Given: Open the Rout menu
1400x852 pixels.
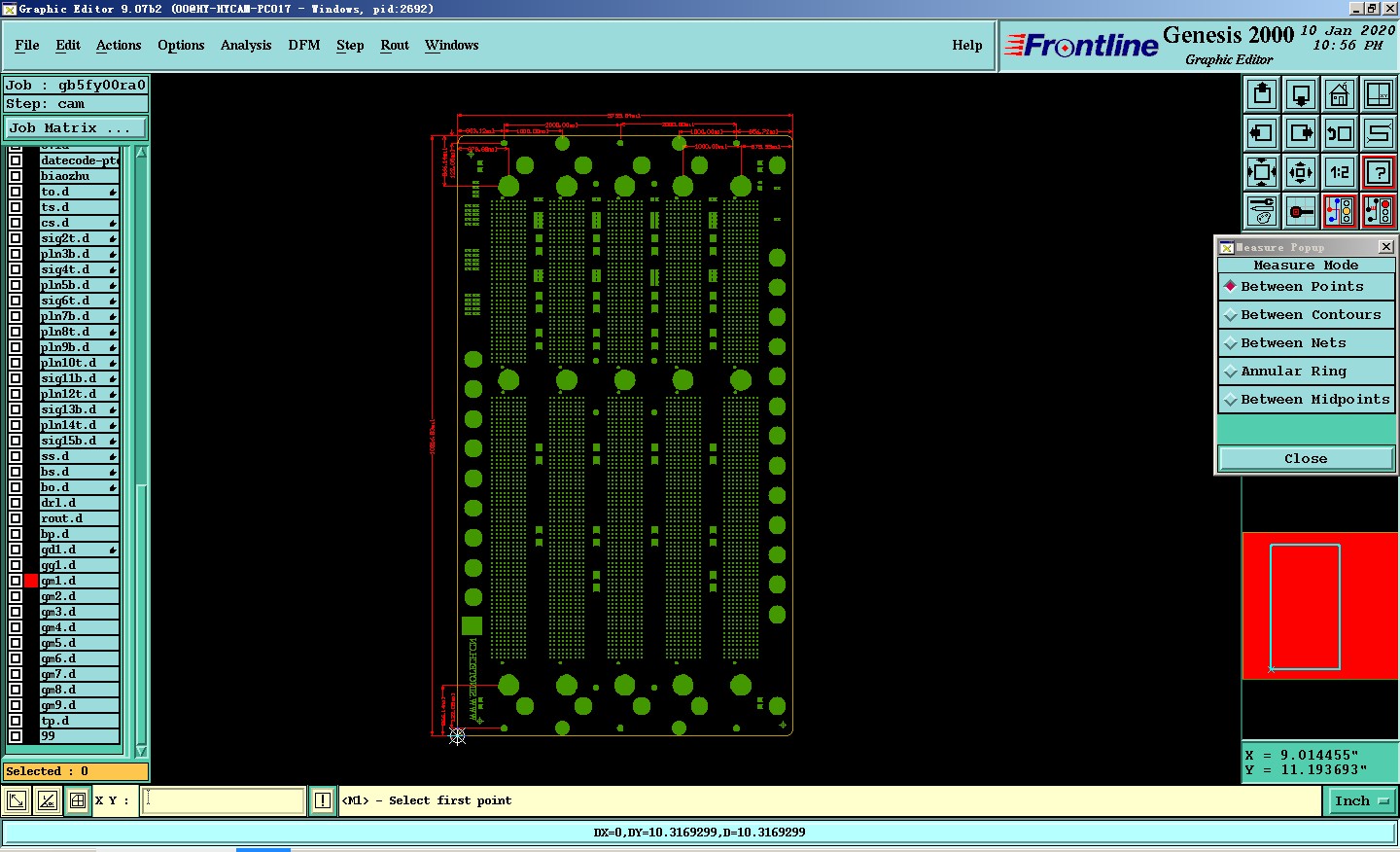Looking at the screenshot, I should (x=395, y=46).
